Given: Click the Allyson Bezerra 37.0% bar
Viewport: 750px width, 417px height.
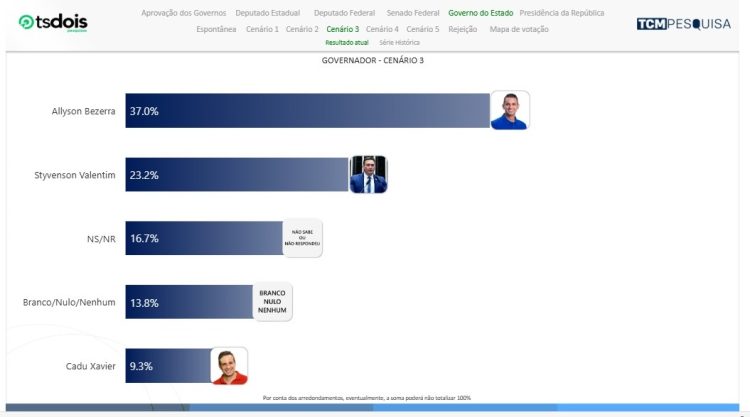Looking at the screenshot, I should (307, 110).
